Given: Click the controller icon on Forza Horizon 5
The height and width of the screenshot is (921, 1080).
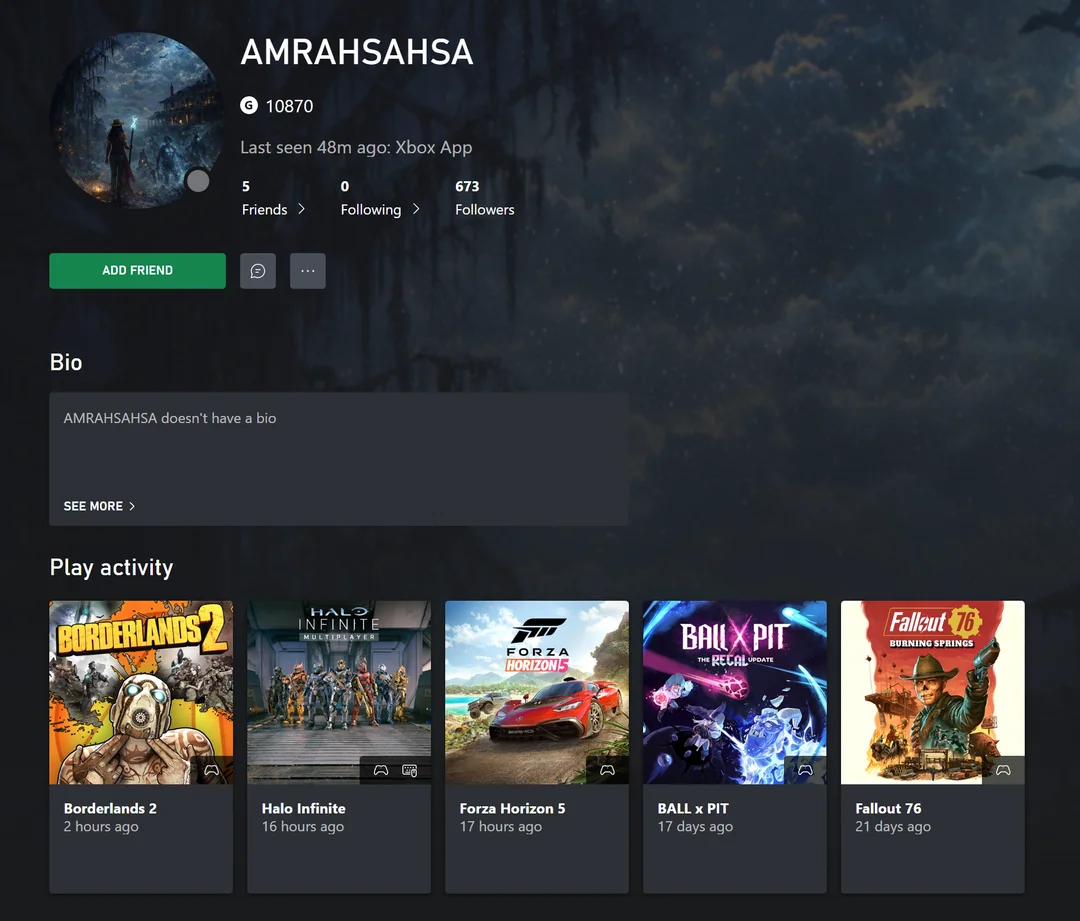Looking at the screenshot, I should click(607, 770).
